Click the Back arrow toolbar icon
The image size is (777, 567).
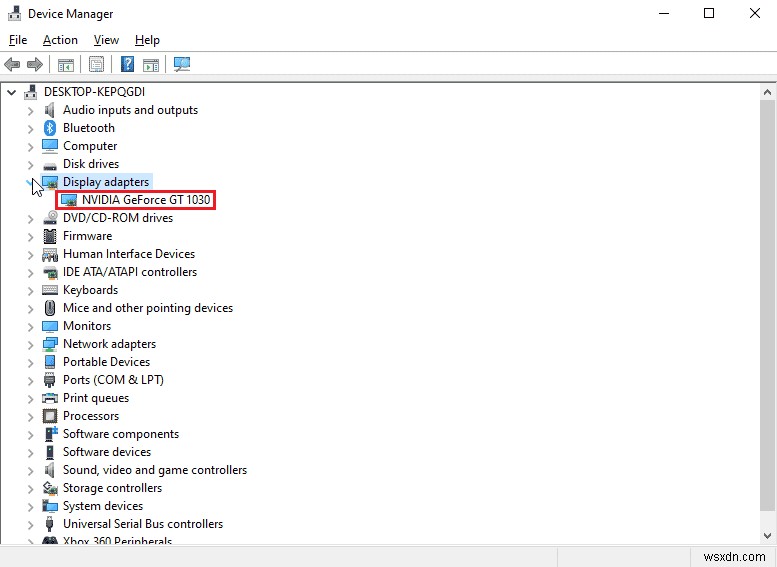12,64
